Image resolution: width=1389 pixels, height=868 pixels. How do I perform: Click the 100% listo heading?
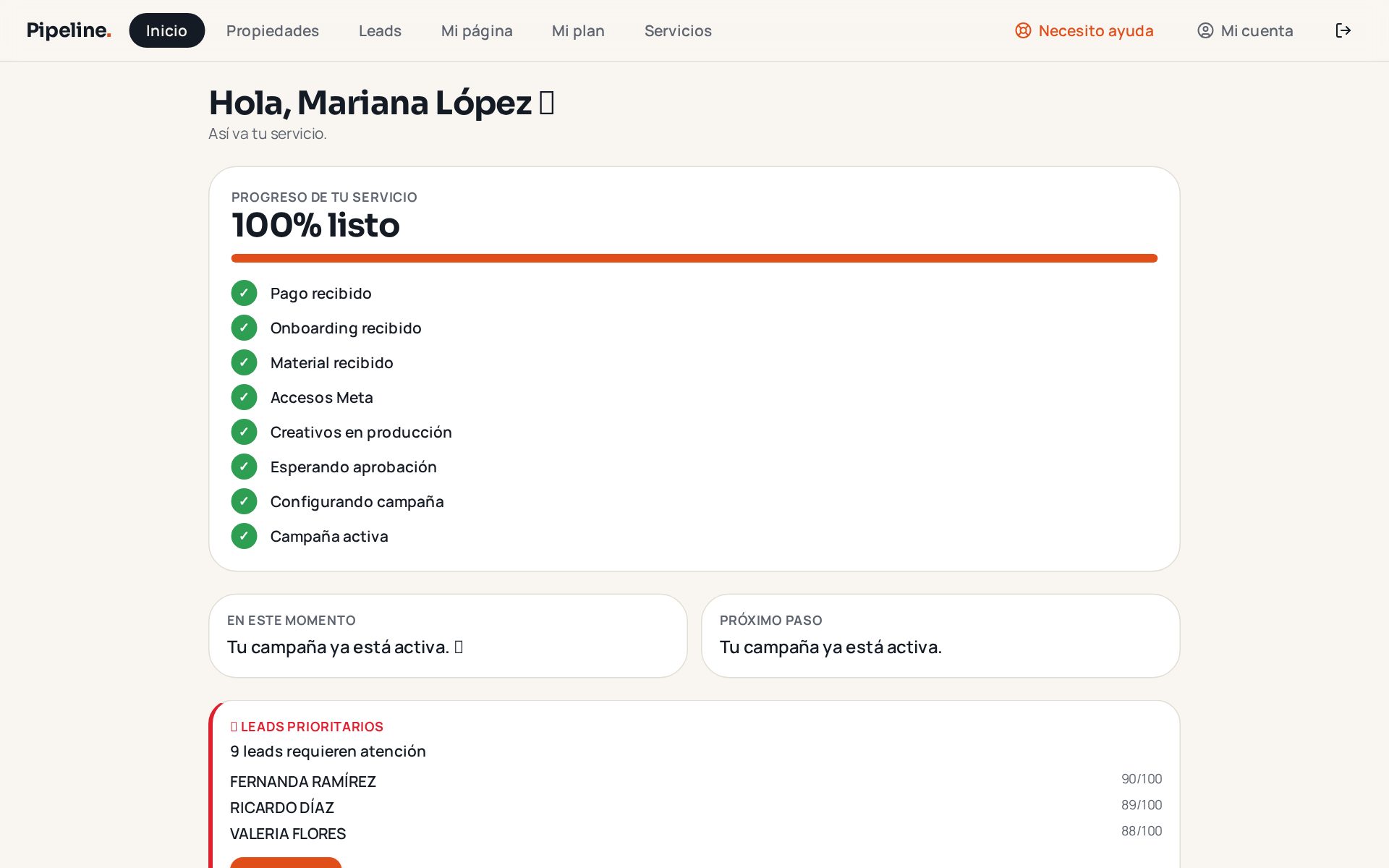[315, 225]
